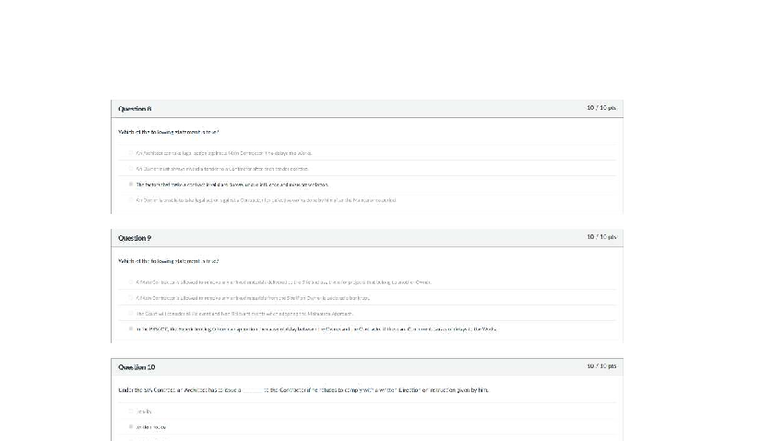
Task: Click the "Question 10" heading
Action: pos(136,367)
